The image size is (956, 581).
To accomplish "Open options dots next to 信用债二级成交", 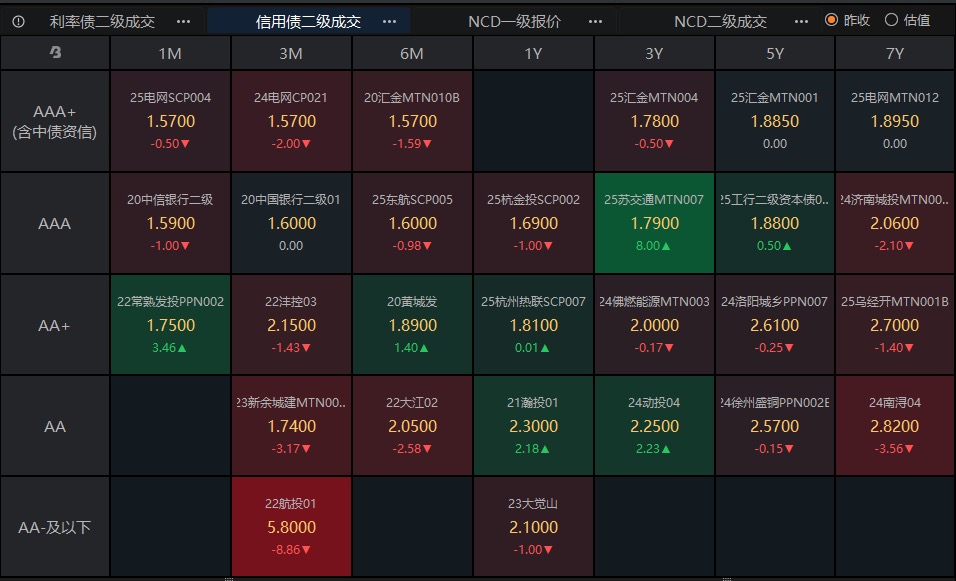I will (x=389, y=22).
